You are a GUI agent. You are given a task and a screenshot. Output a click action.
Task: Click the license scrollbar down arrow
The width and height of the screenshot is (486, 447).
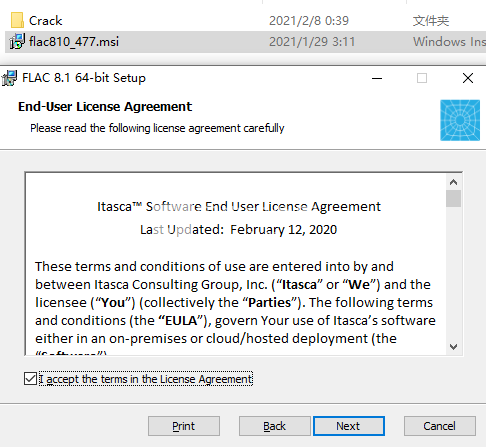(x=453, y=347)
